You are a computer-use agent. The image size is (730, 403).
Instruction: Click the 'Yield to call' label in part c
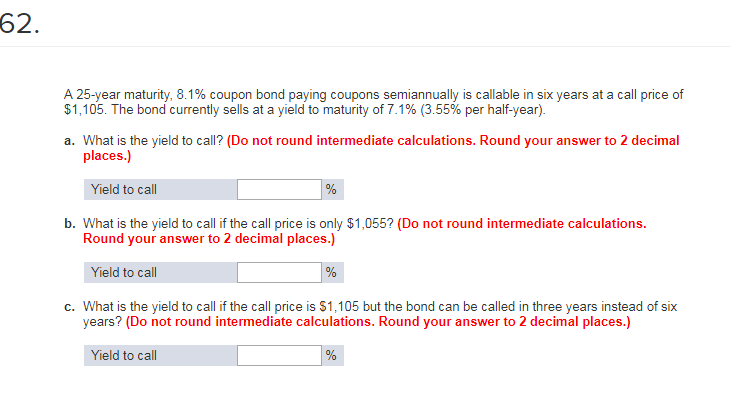124,355
